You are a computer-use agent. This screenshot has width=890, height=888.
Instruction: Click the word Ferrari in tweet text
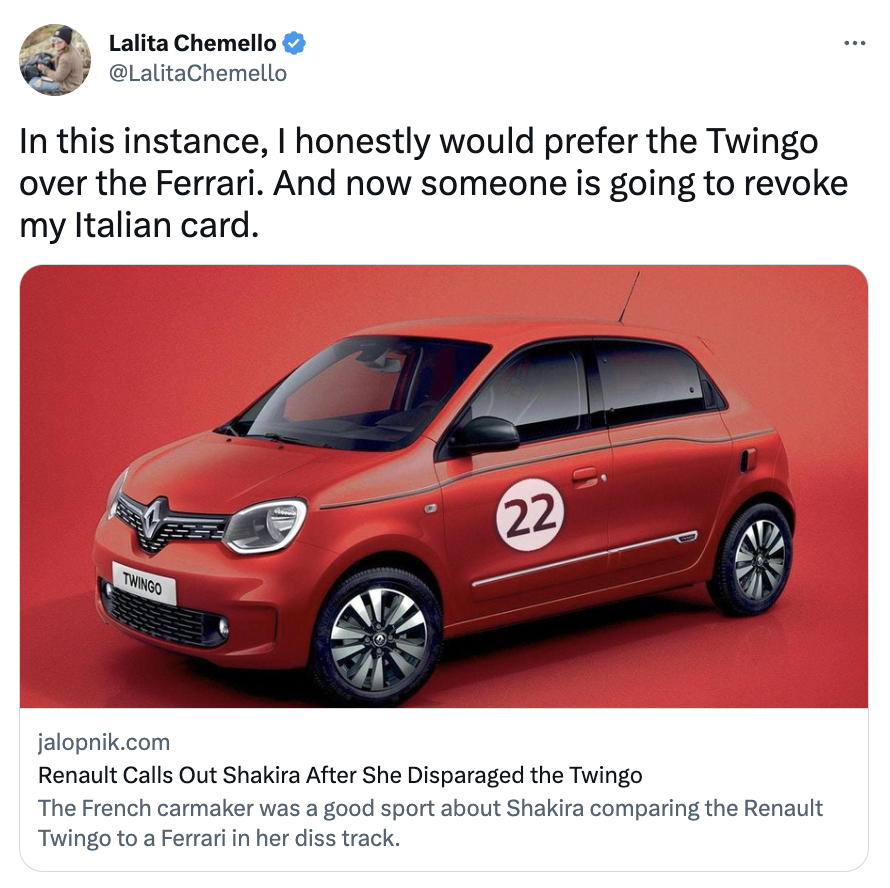click(x=209, y=183)
